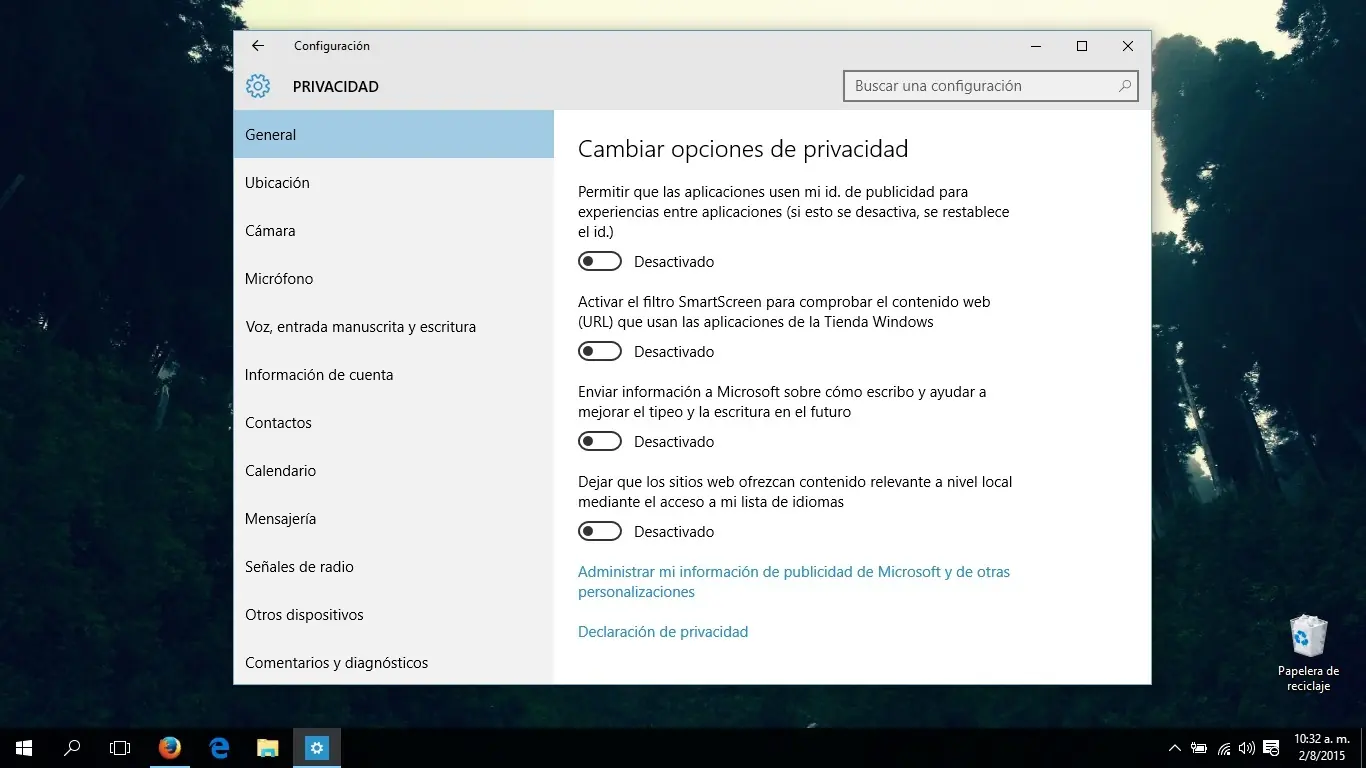
Task: Open the Ubicación section
Action: 393,182
